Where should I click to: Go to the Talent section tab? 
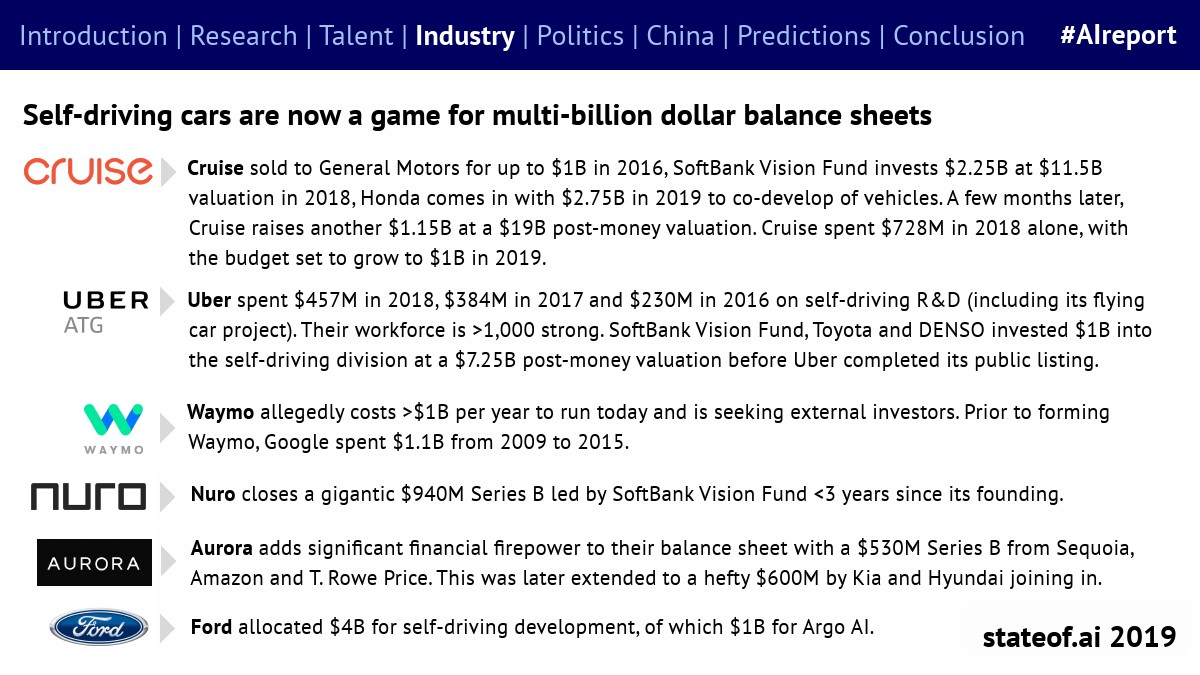[x=356, y=37]
